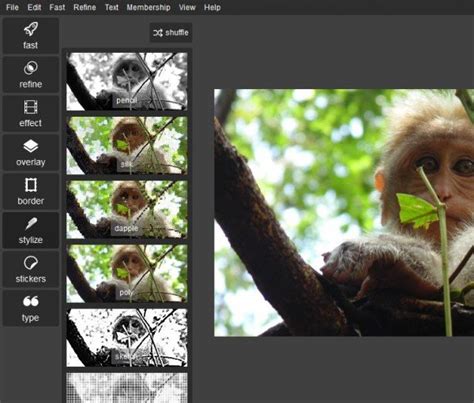The image size is (474, 403).
Task: Open the stickers tool
Action: coord(31,270)
